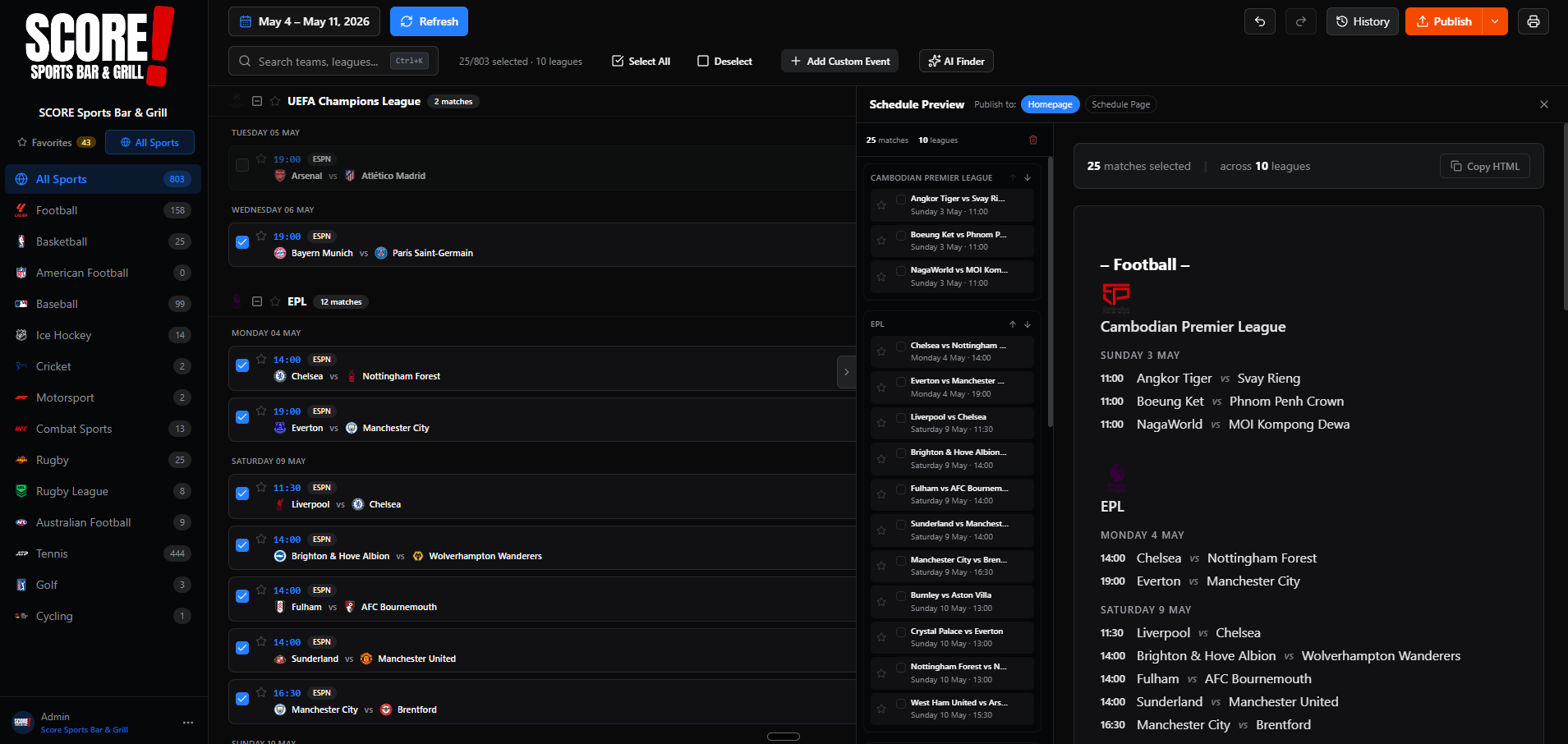
Task: Check the Arsenal vs Atlético Madrid checkbox
Action: pos(242,165)
